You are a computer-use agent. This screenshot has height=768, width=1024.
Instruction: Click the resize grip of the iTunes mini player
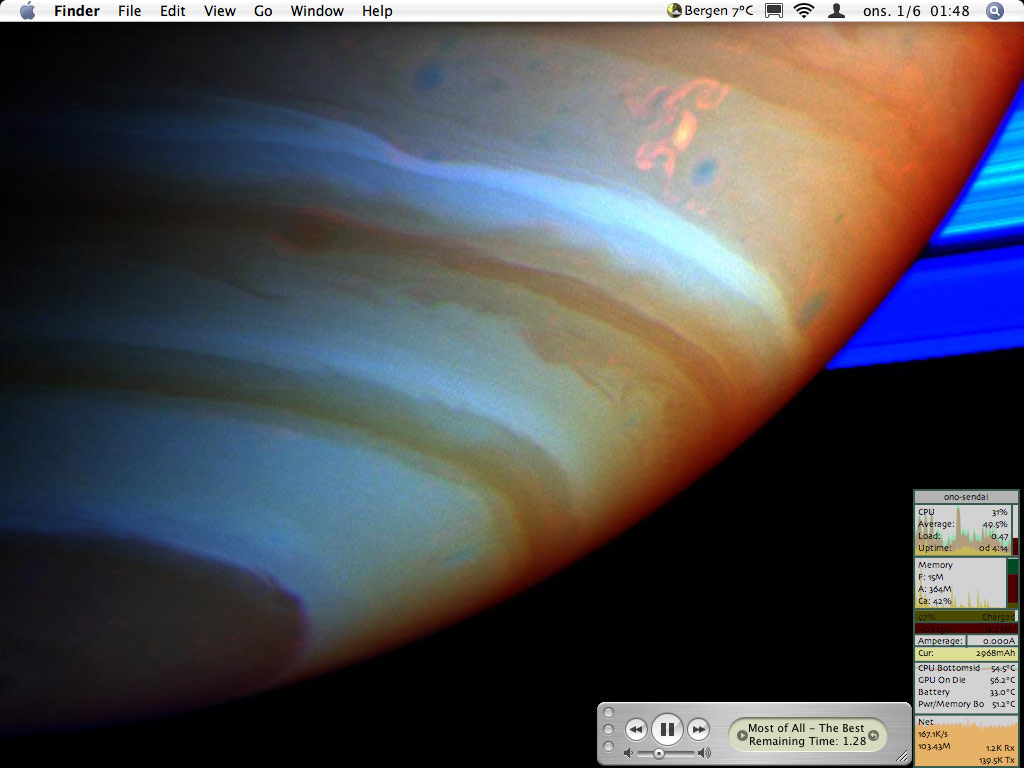coord(902,756)
